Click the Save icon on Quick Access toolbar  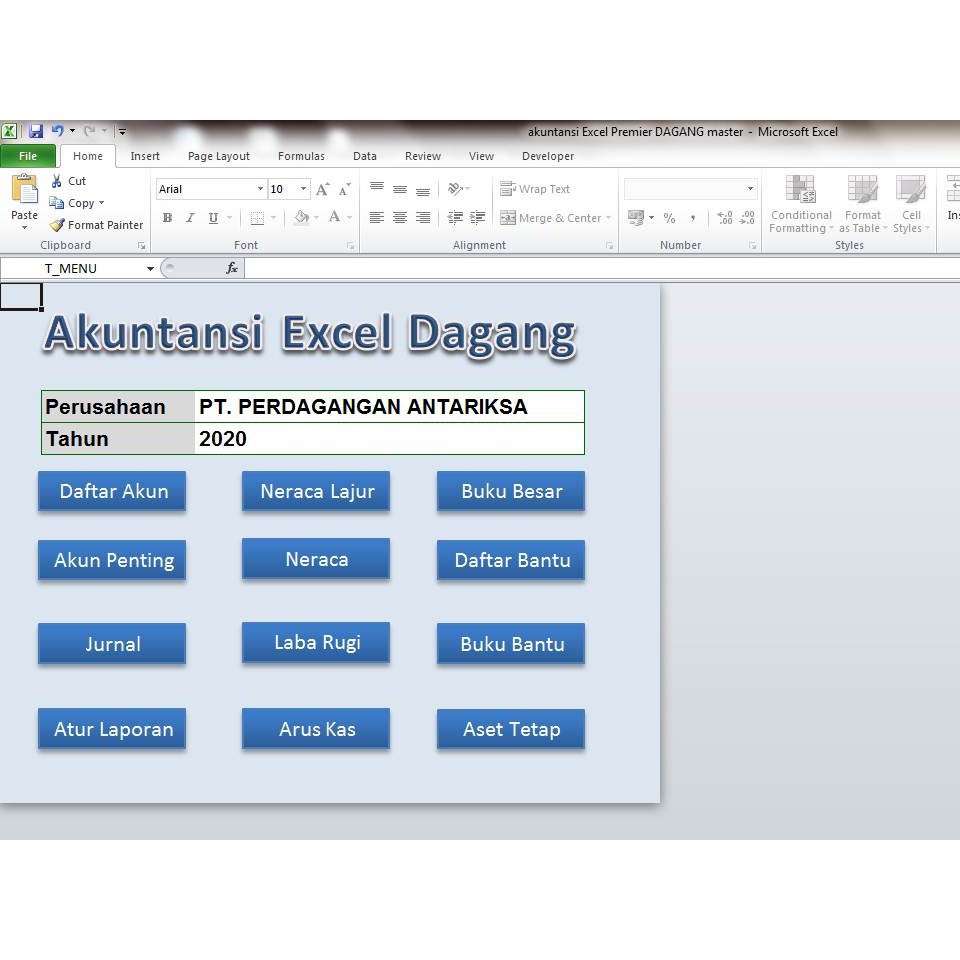(x=36, y=131)
